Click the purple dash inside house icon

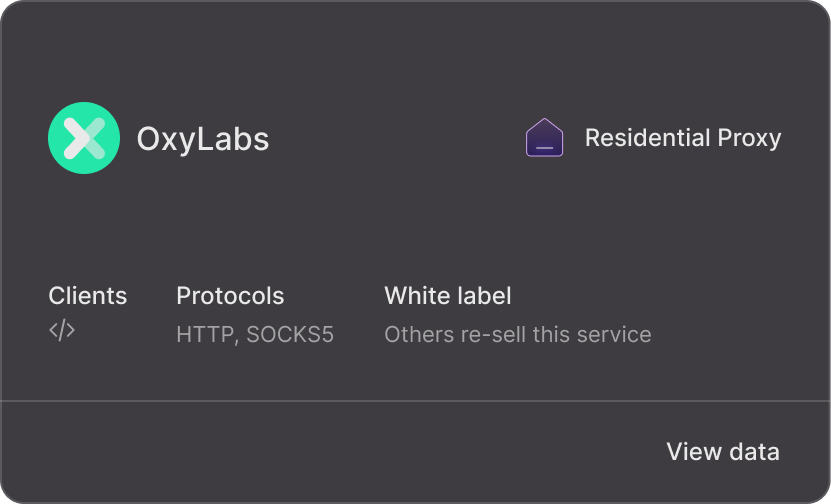[544, 148]
